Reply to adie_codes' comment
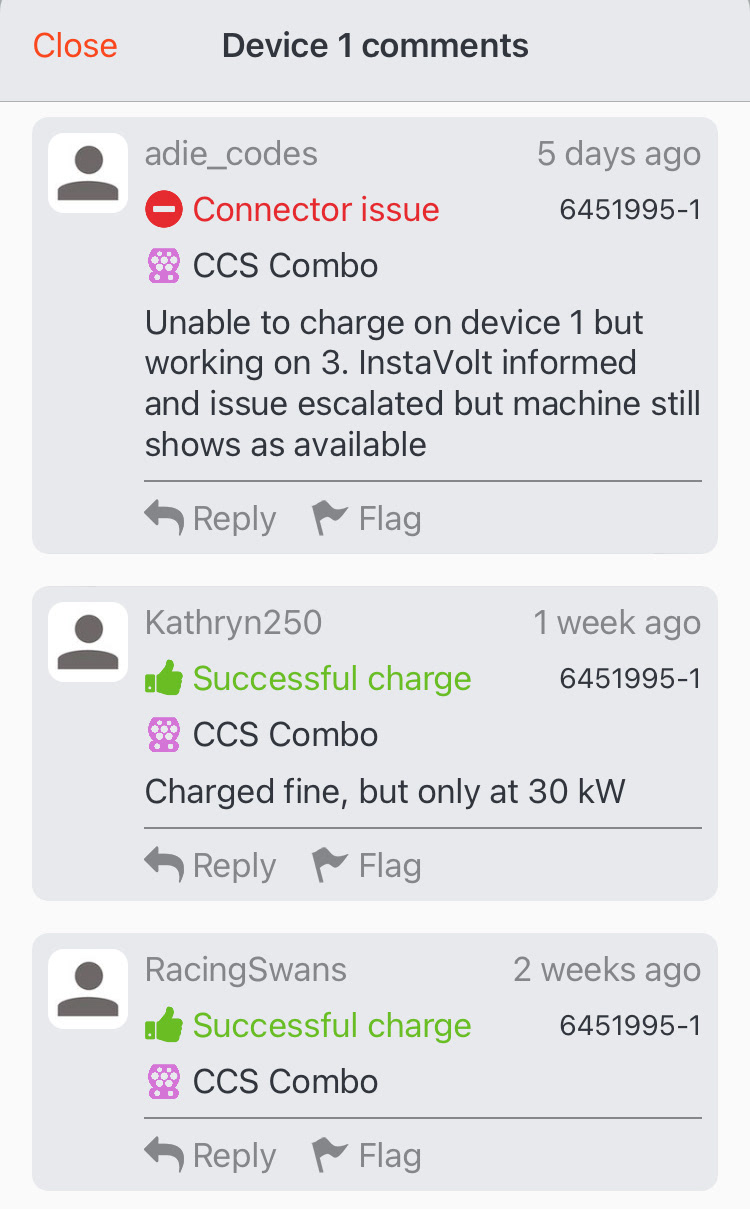This screenshot has width=750, height=1209. [210, 519]
